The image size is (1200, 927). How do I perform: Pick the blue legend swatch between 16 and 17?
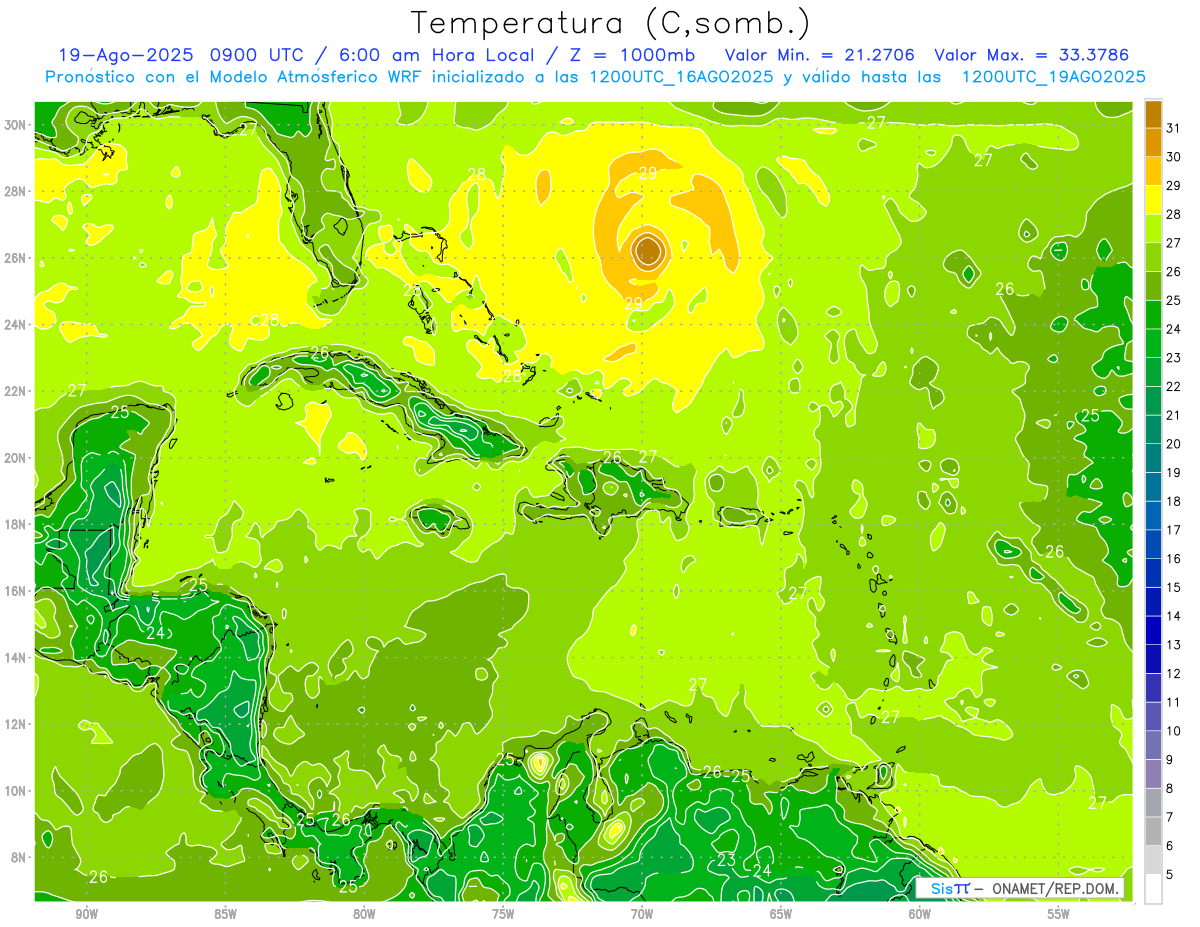(x=1153, y=545)
